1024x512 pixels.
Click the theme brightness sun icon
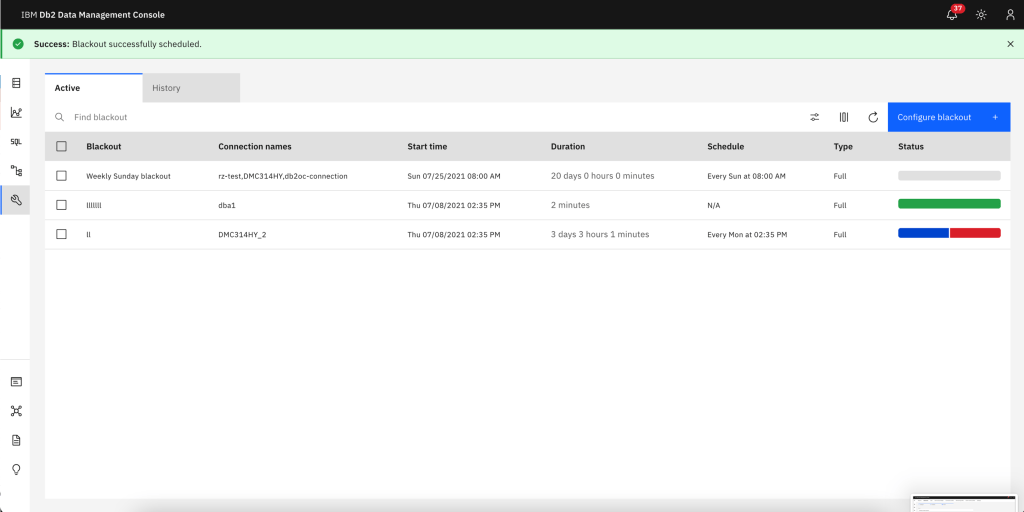981,15
